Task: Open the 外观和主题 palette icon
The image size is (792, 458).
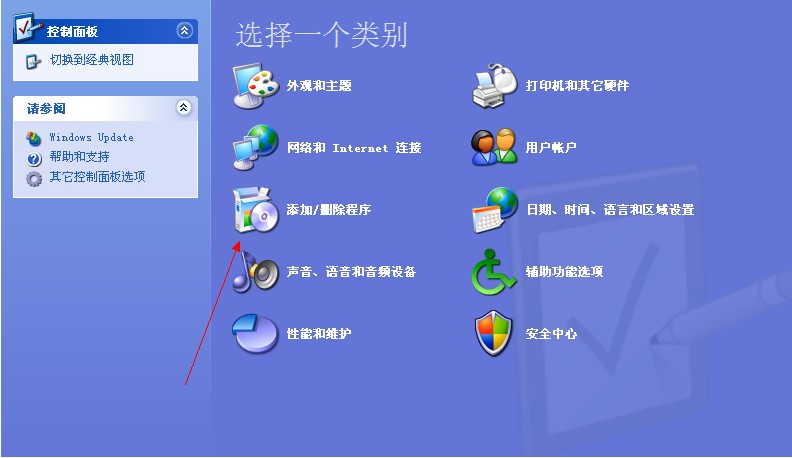Action: pyautogui.click(x=256, y=85)
